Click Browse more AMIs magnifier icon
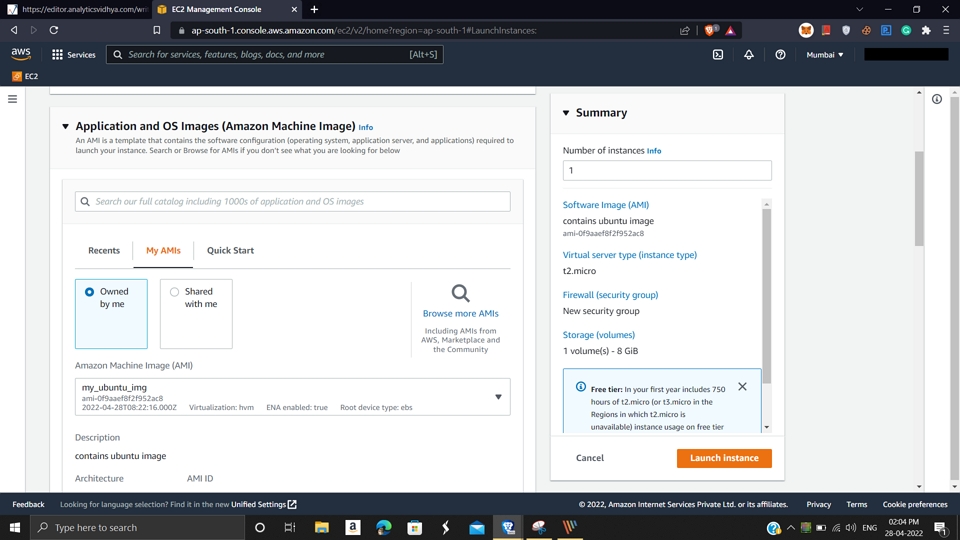The image size is (960, 540). (460, 293)
